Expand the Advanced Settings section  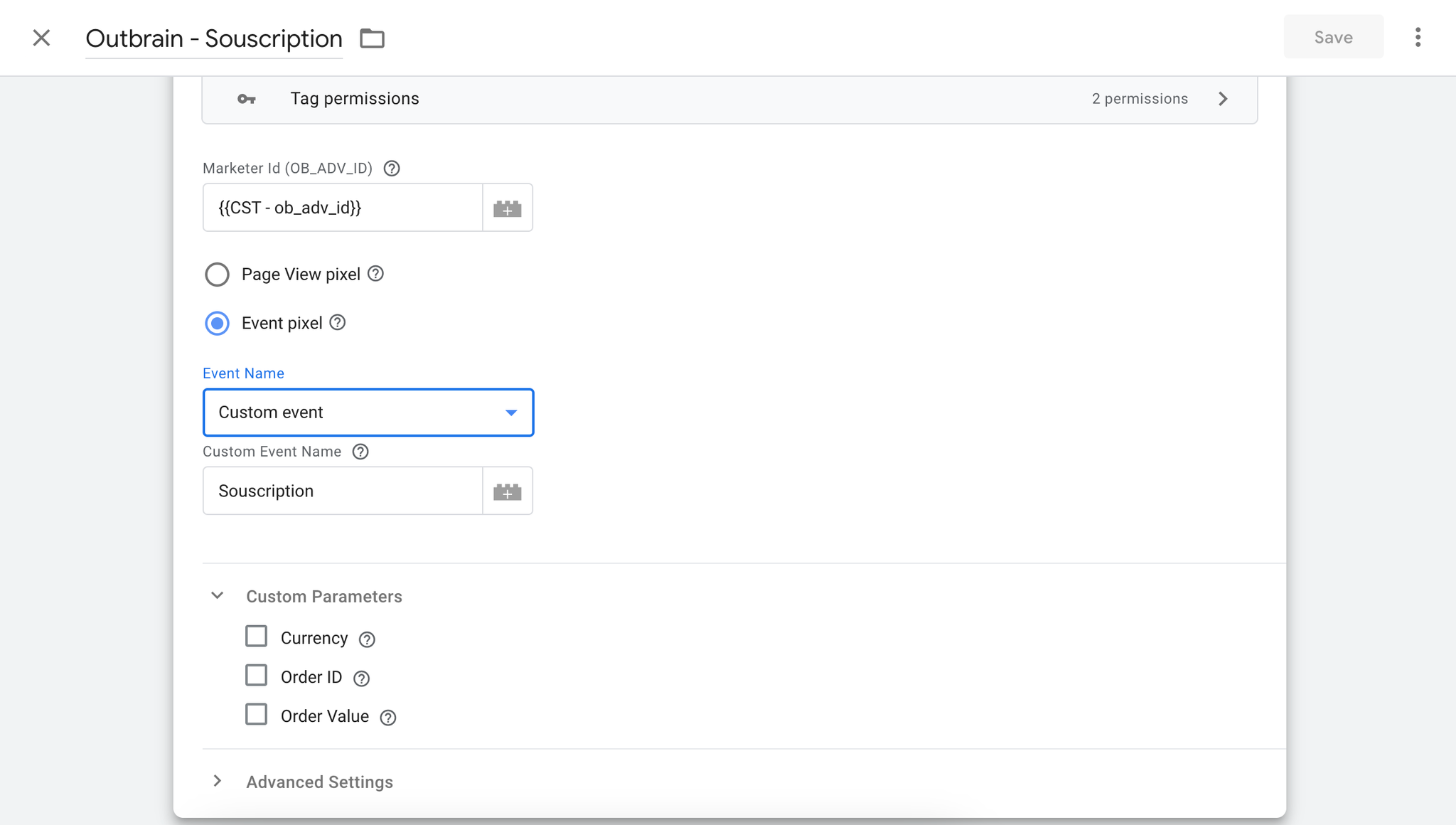click(216, 781)
